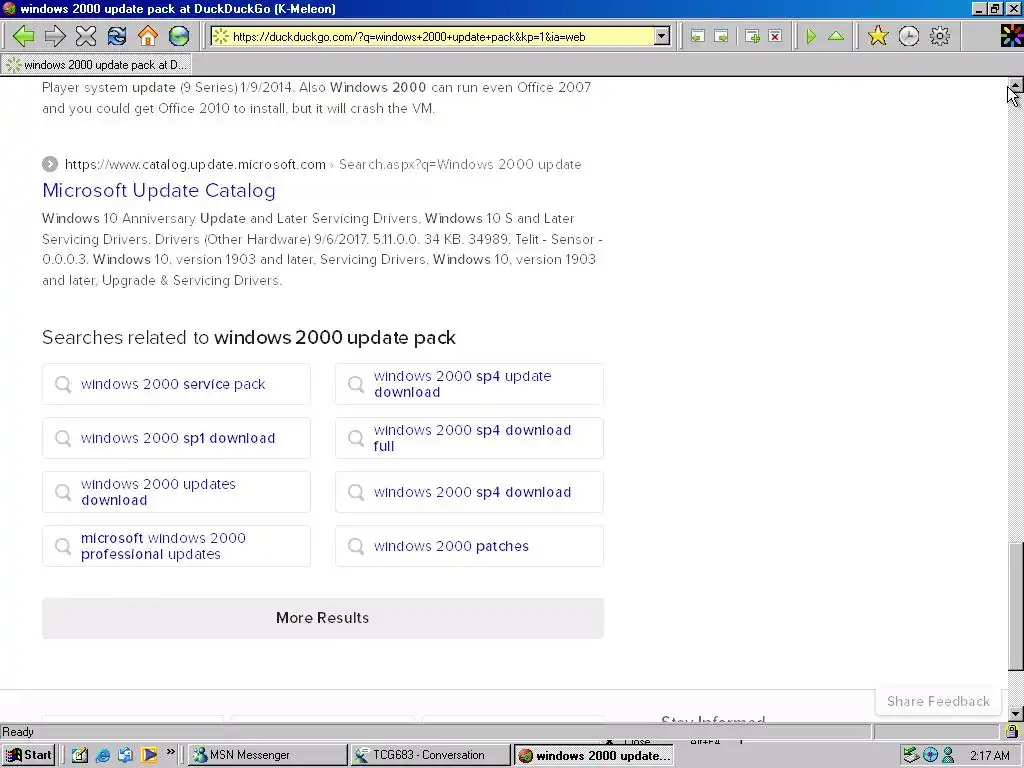Click the notepad-style quick launch icon
This screenshot has height=768, width=1024.
point(80,755)
